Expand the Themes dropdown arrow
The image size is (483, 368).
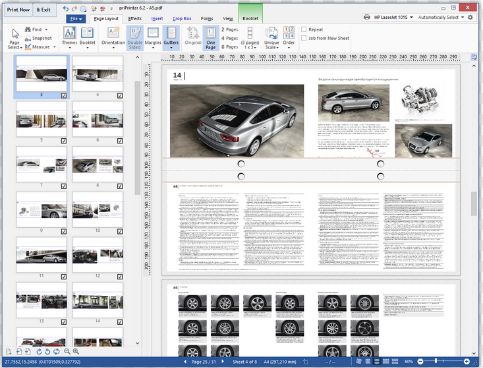click(69, 48)
